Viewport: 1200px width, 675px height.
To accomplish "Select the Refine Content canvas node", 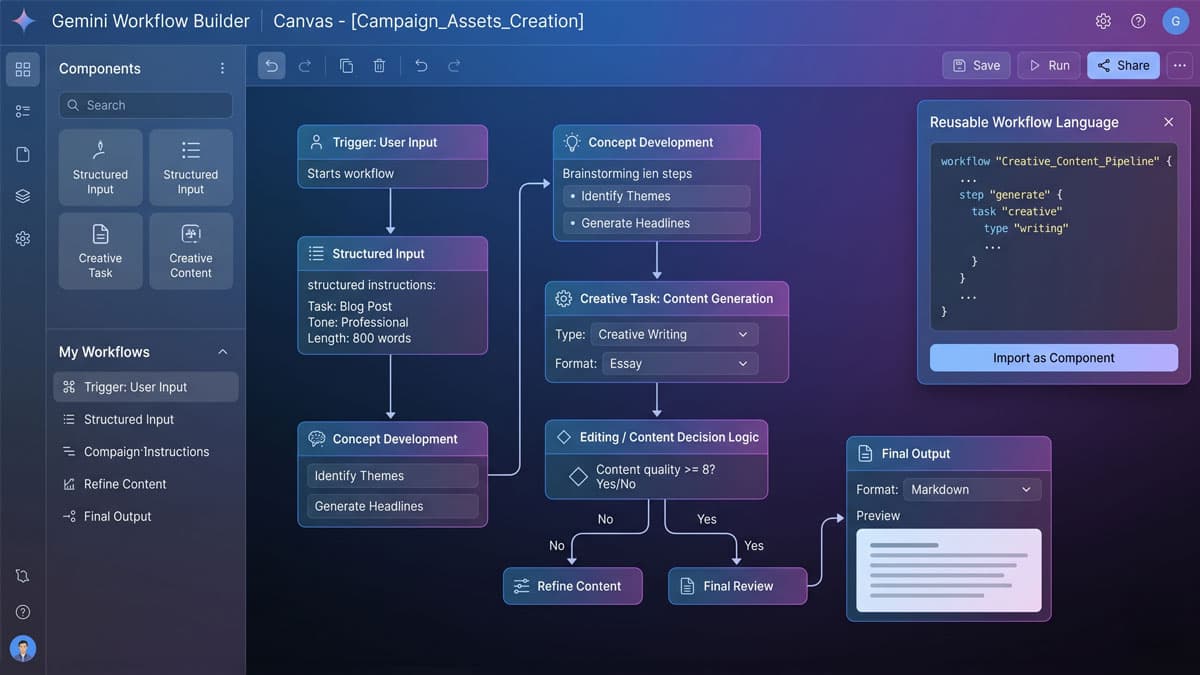I will (572, 586).
